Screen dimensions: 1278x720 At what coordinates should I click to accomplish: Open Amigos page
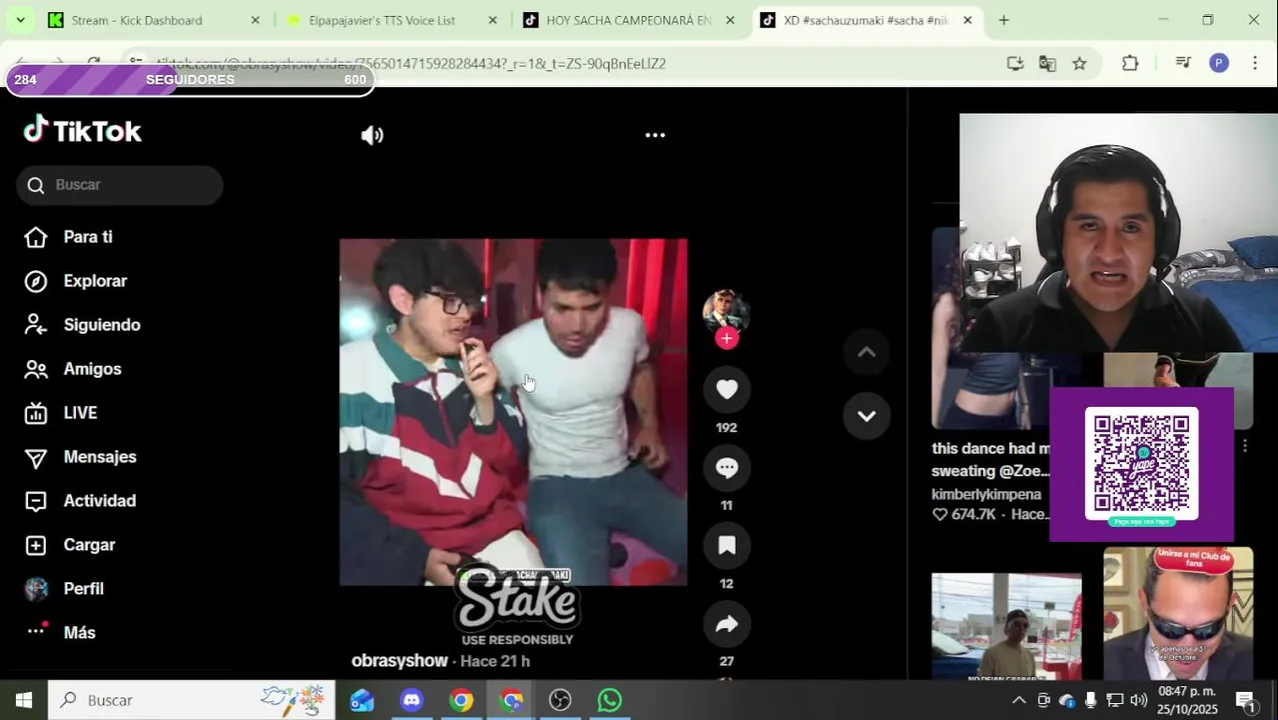click(x=92, y=369)
